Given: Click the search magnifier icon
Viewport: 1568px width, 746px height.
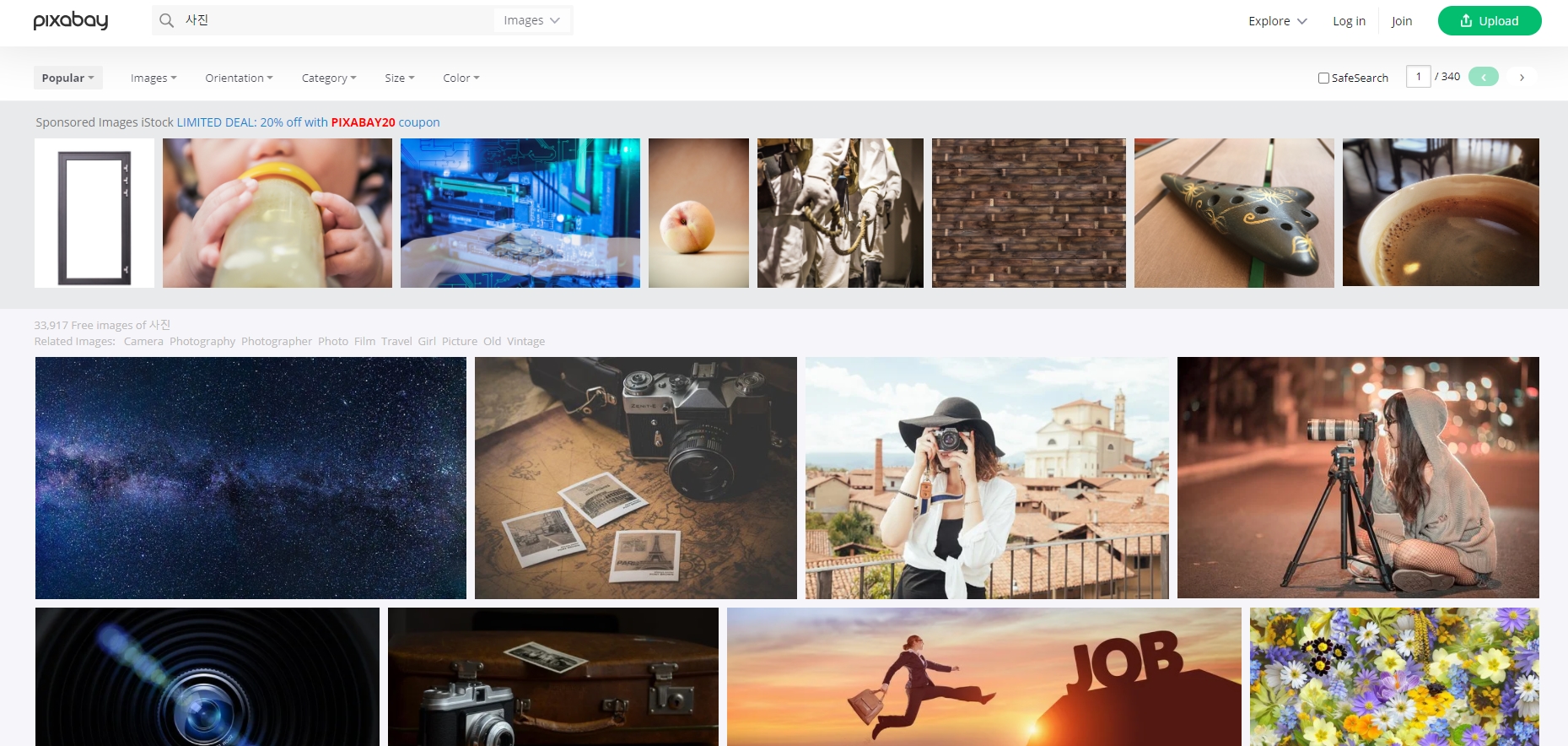Looking at the screenshot, I should (167, 20).
